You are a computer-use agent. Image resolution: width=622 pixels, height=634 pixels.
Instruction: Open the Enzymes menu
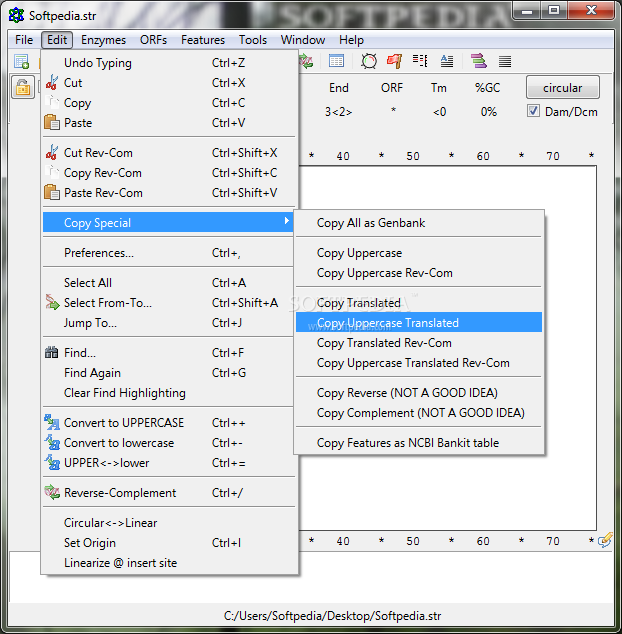(x=104, y=40)
